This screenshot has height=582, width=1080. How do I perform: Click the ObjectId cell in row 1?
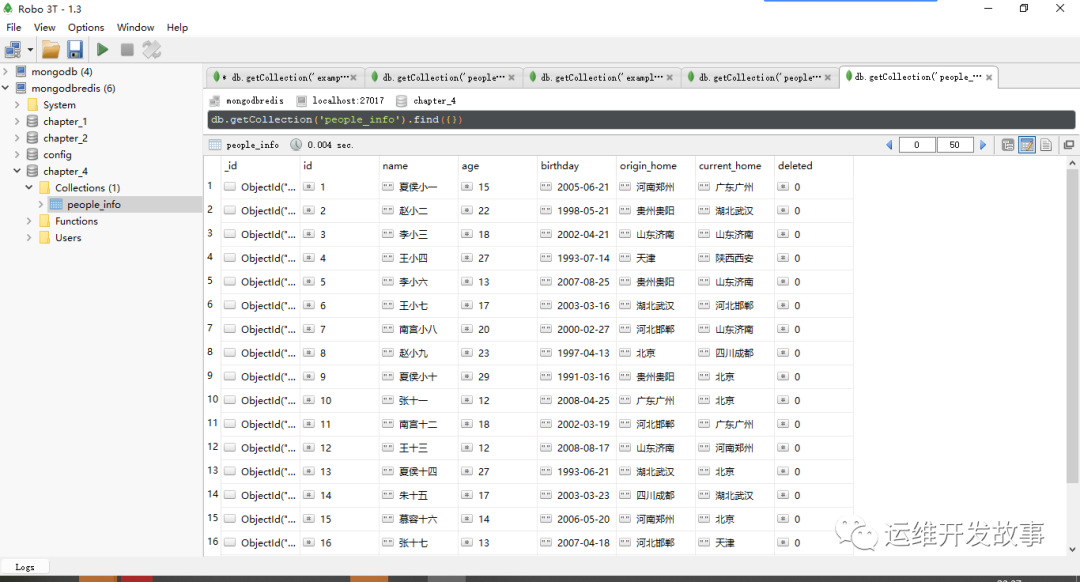(x=260, y=187)
